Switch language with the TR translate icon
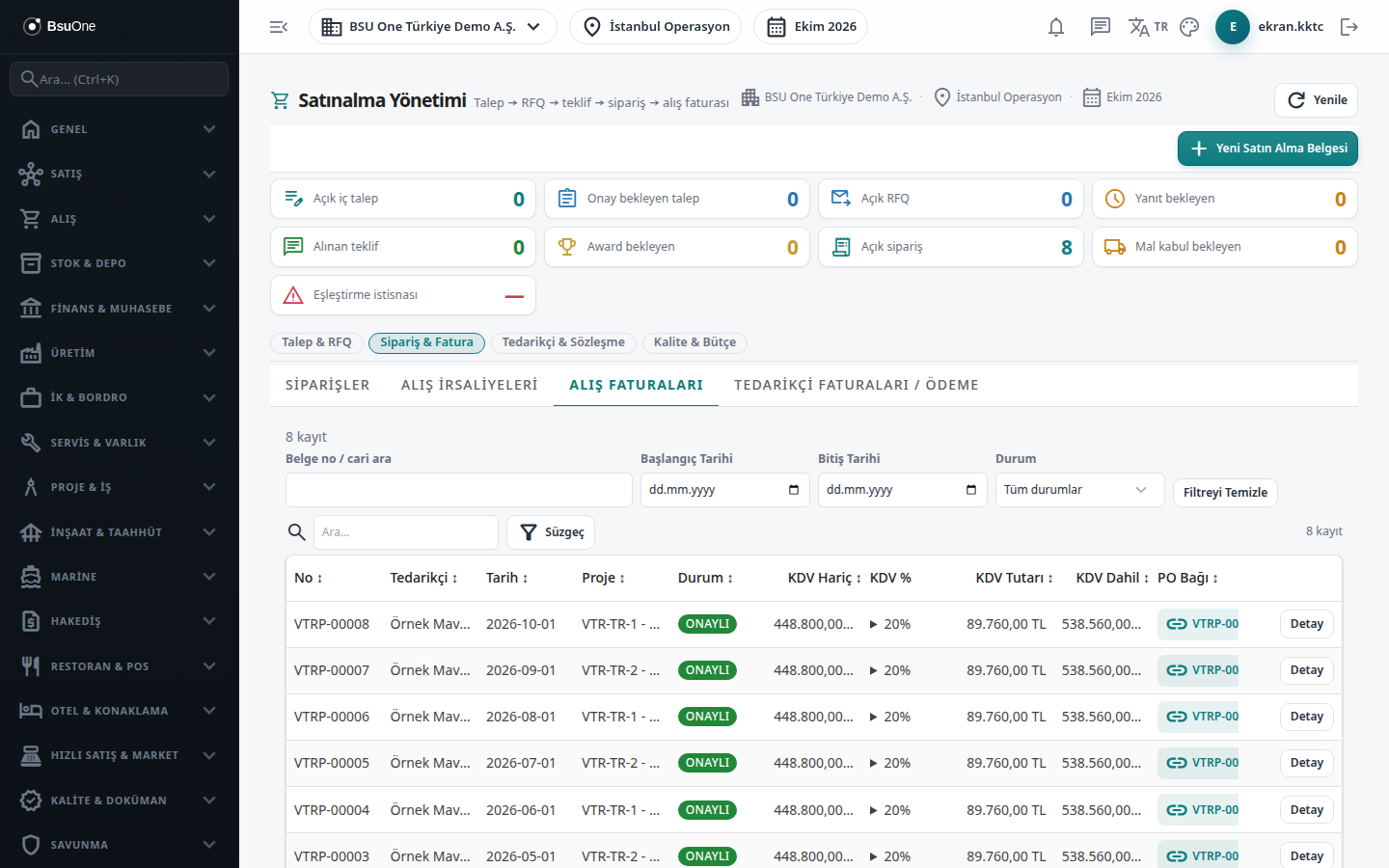The width and height of the screenshot is (1389, 868). tap(1148, 27)
